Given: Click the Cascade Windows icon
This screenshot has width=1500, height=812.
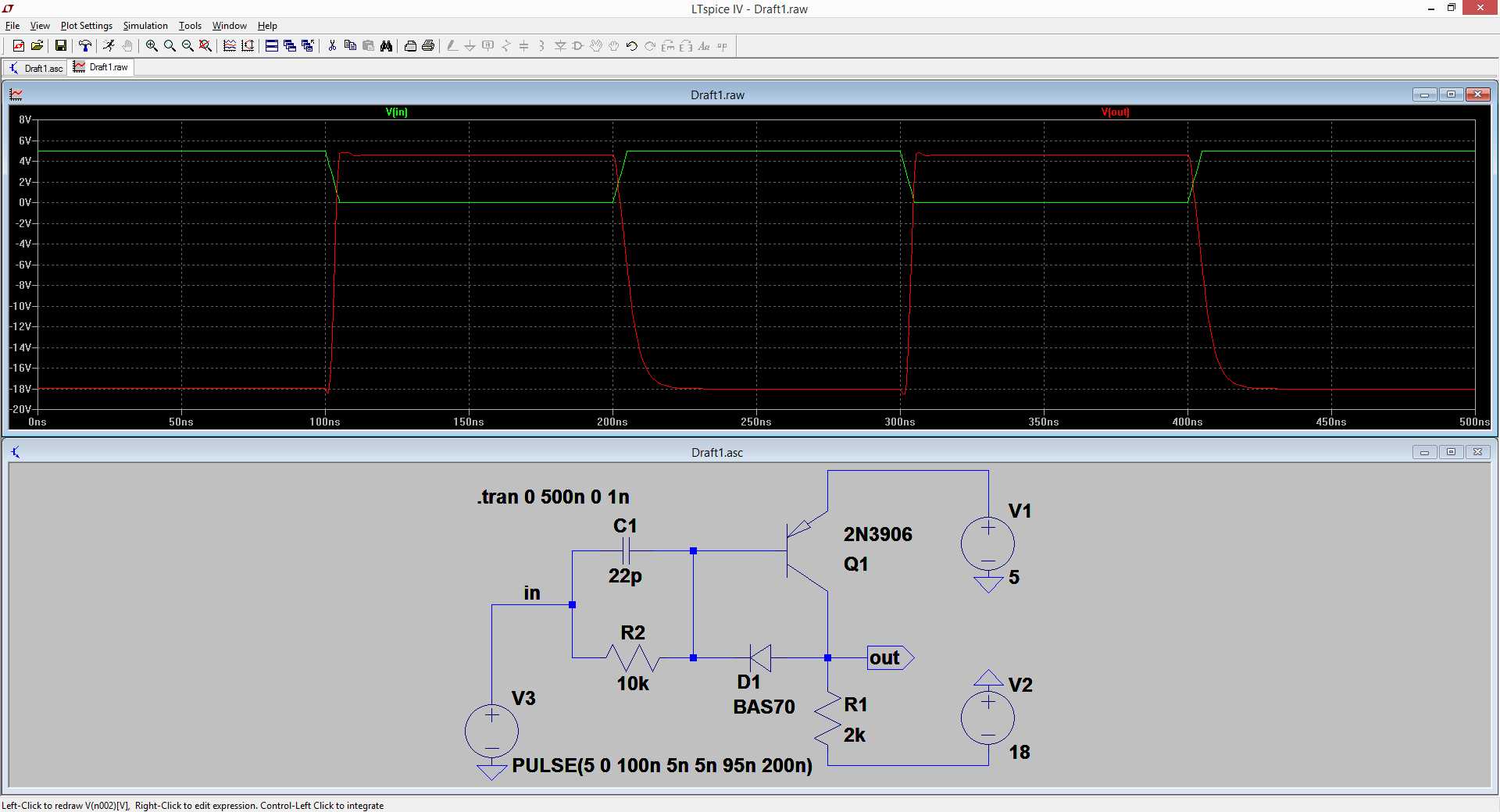Looking at the screenshot, I should 290,46.
